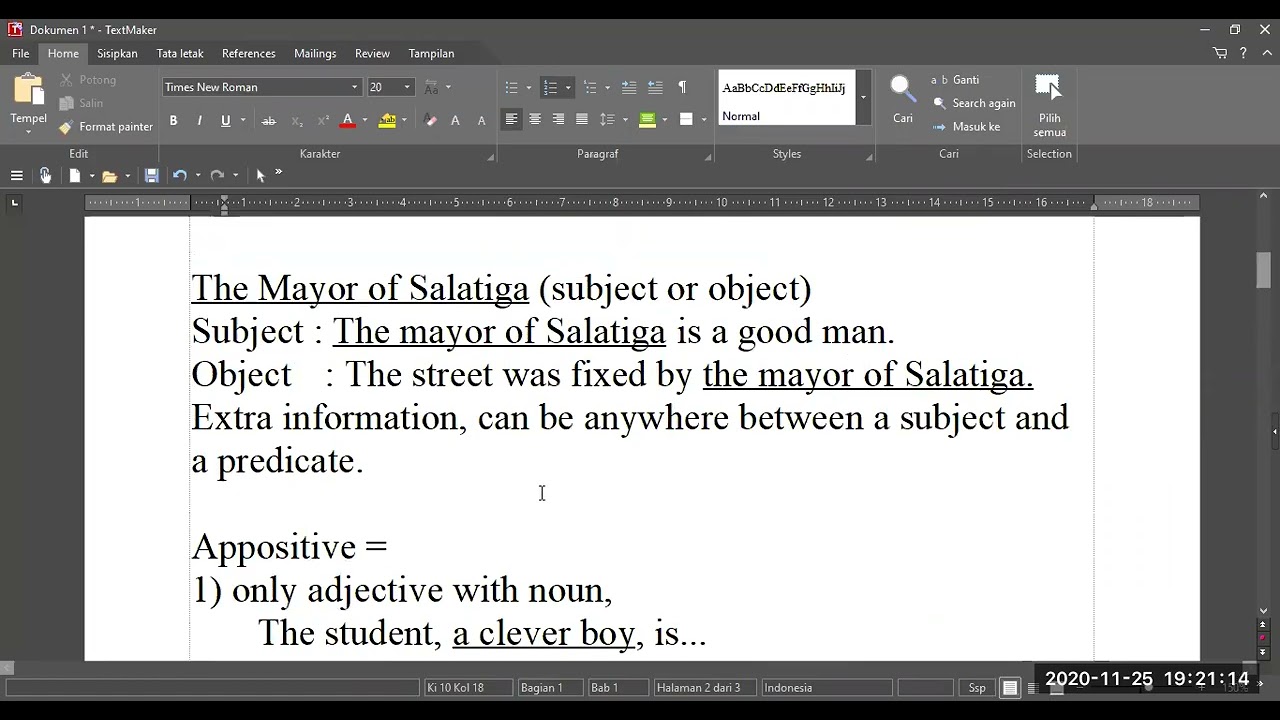Toggle superscript formatting
This screenshot has height=720, width=1280.
click(322, 121)
